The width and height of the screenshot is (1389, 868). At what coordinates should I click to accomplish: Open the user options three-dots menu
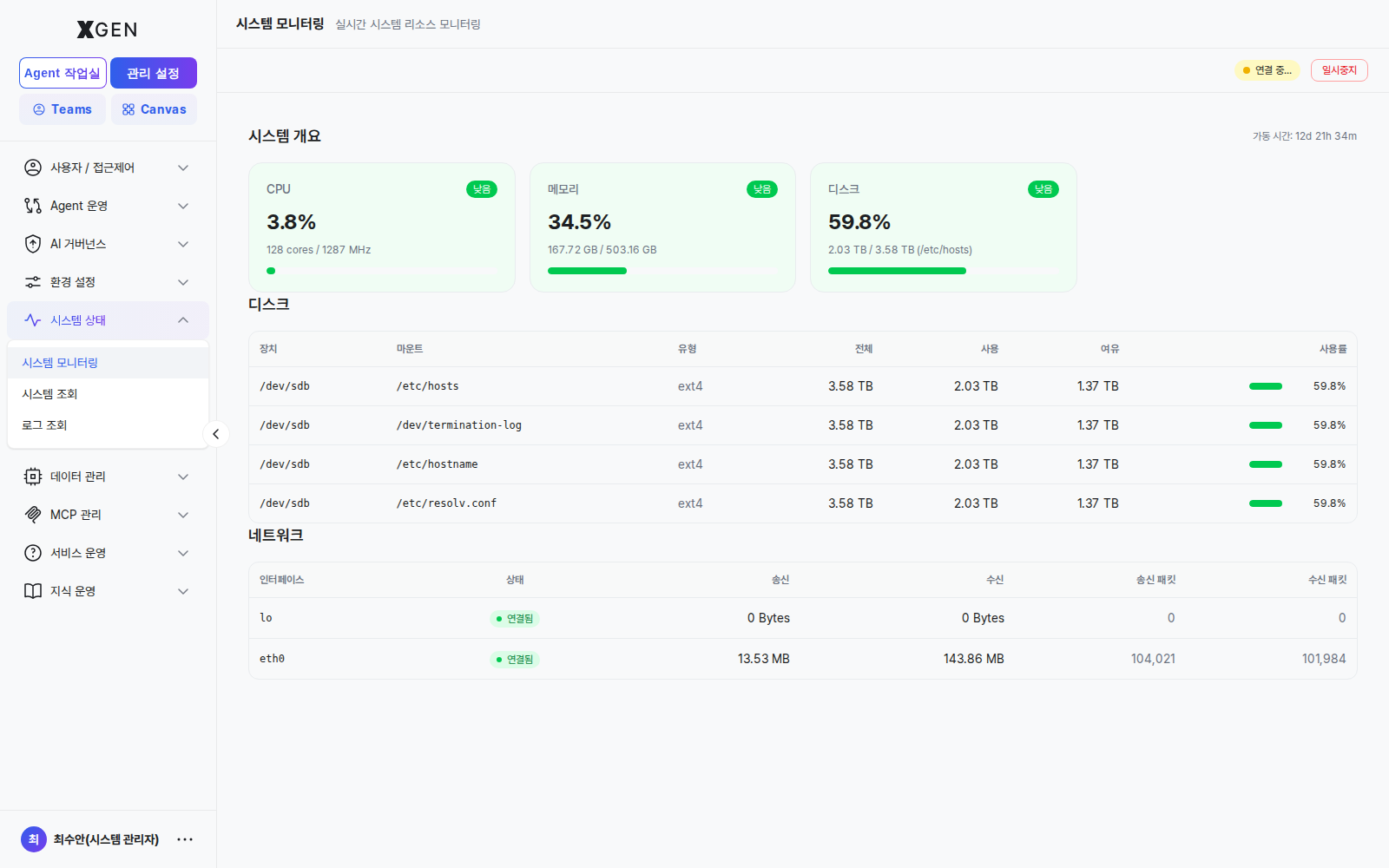pos(185,839)
